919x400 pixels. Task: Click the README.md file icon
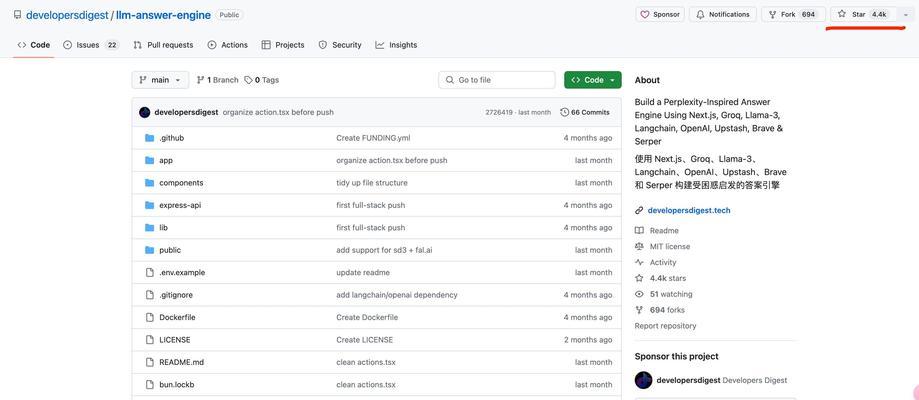(x=149, y=362)
